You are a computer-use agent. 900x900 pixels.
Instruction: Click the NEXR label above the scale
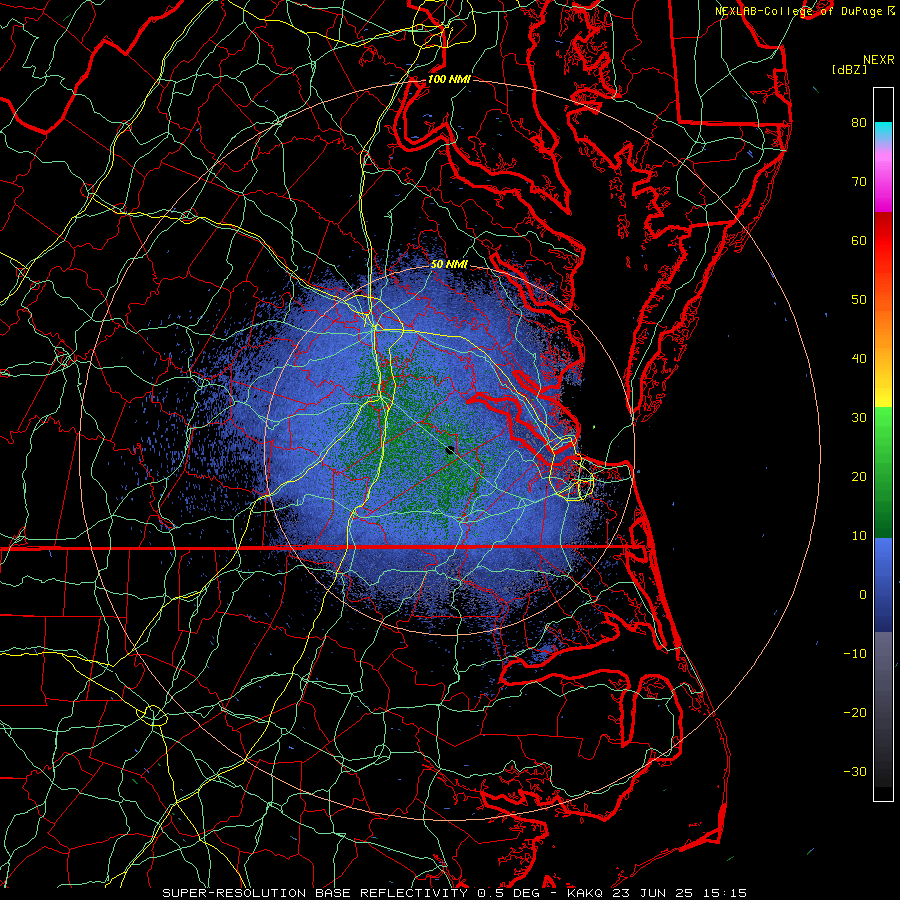coord(879,60)
